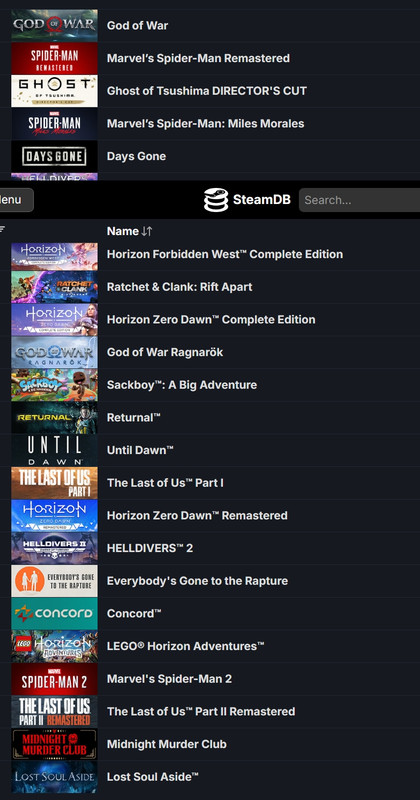Open Ratchet & Clank thumbnail

pyautogui.click(x=54, y=287)
